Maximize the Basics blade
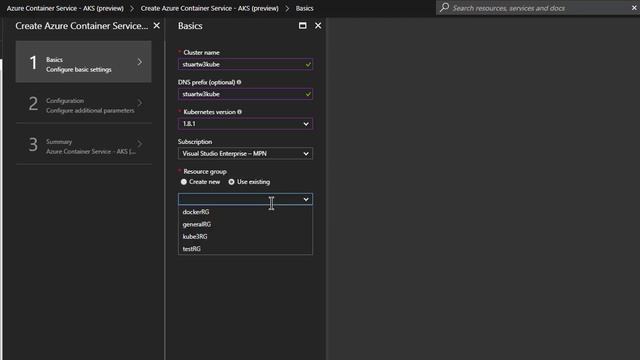The height and width of the screenshot is (360, 640). click(x=302, y=26)
